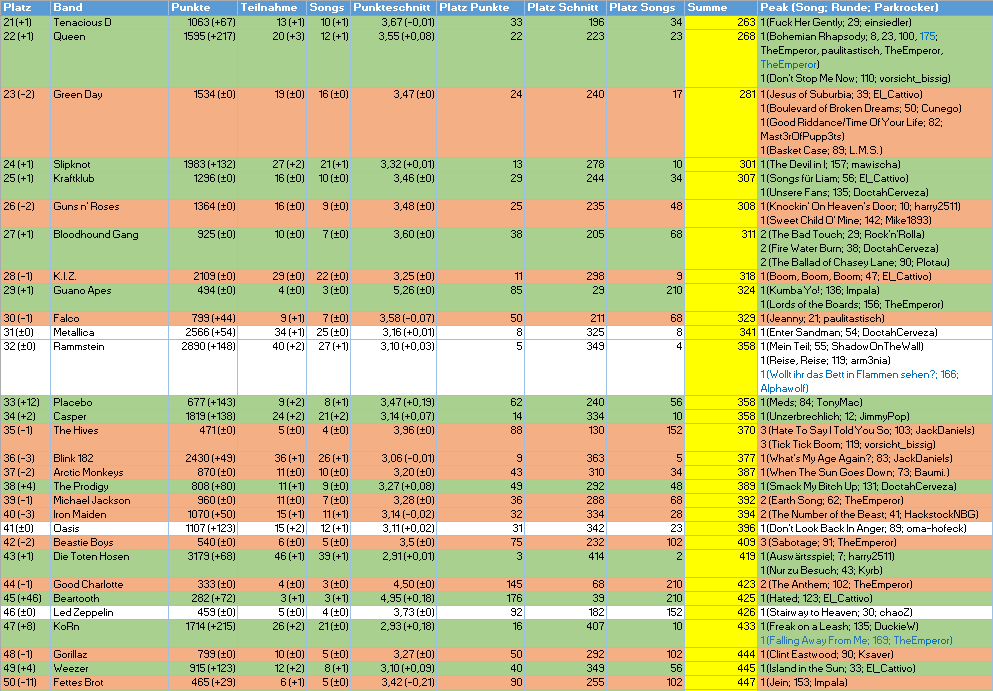Click Metallica's Summe value 341

point(721,332)
